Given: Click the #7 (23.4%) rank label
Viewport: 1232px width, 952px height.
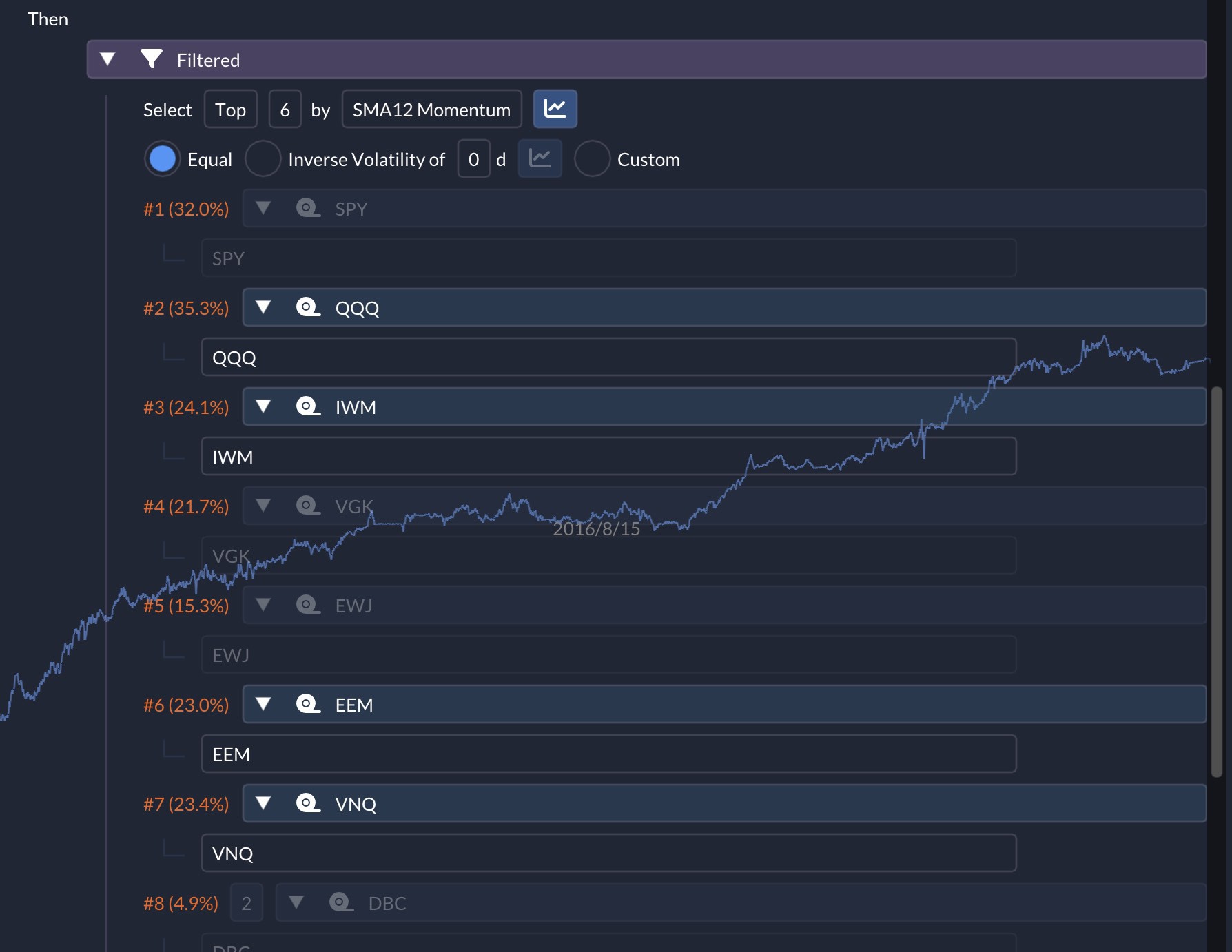Looking at the screenshot, I should [x=186, y=804].
